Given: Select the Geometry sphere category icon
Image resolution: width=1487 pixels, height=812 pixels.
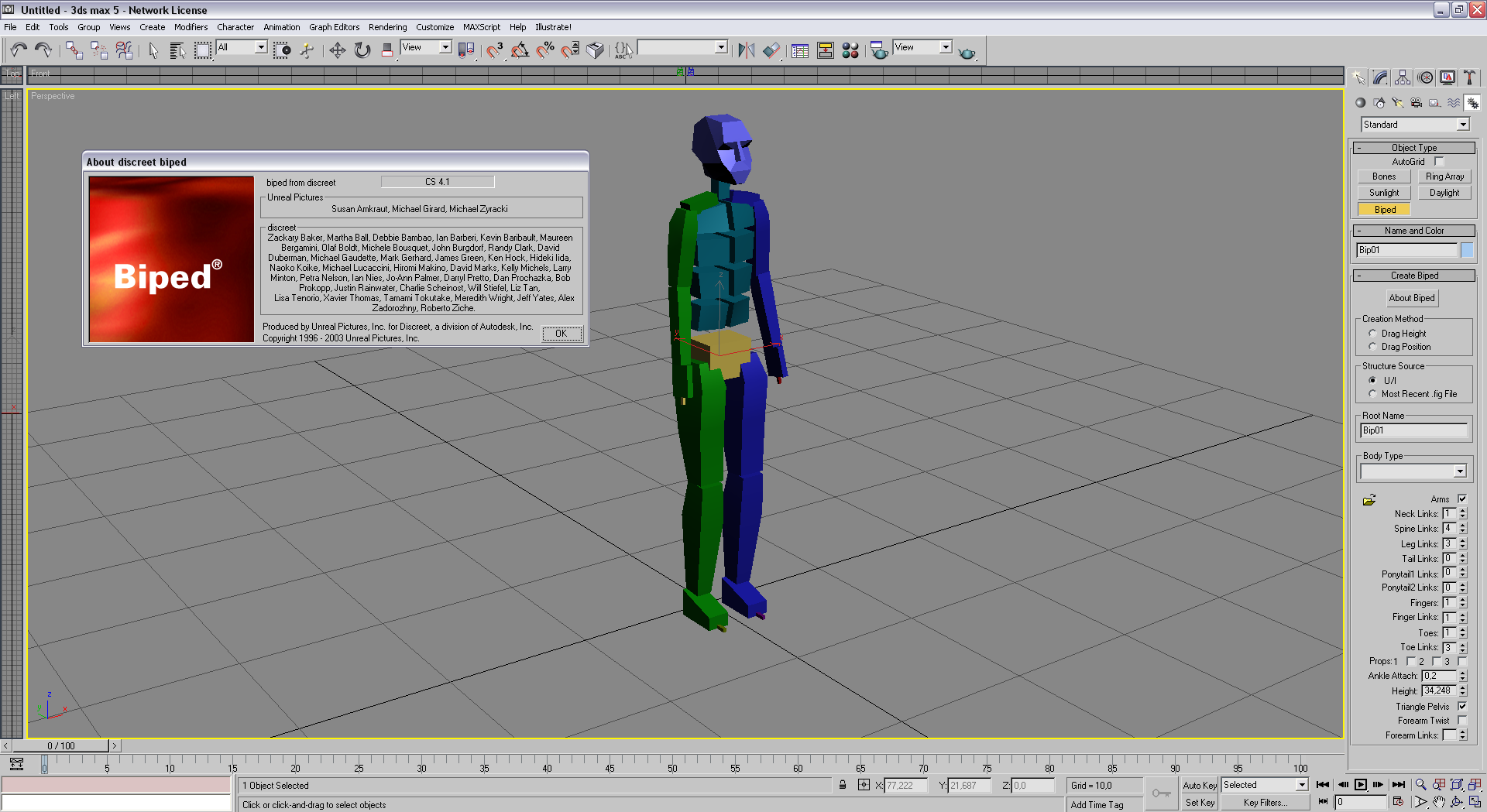Looking at the screenshot, I should (1361, 103).
